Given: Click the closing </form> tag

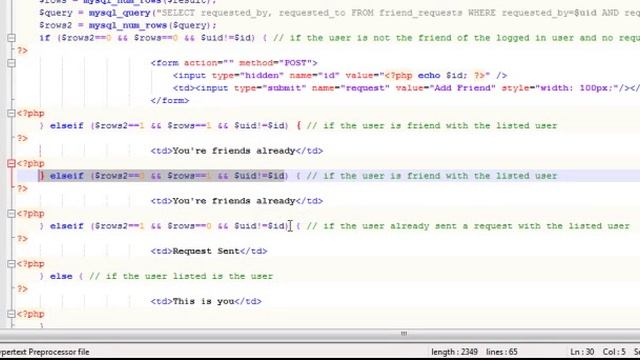Looking at the screenshot, I should tap(170, 100).
